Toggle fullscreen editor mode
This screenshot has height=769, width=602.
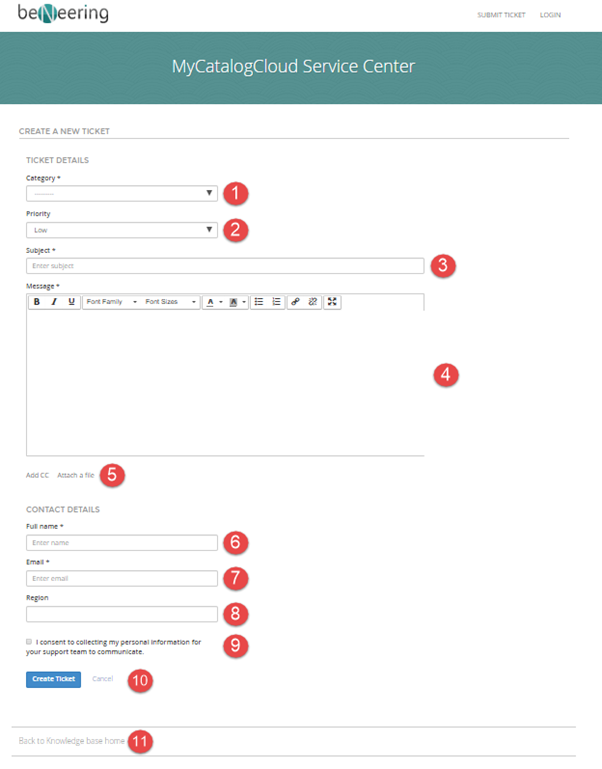pos(332,302)
